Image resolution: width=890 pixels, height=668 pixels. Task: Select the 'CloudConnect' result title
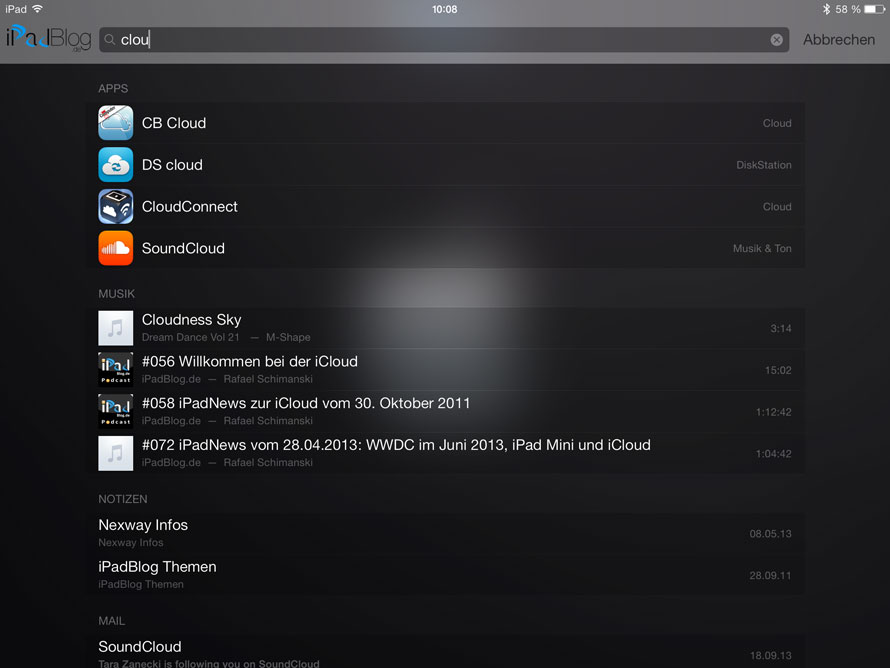190,207
